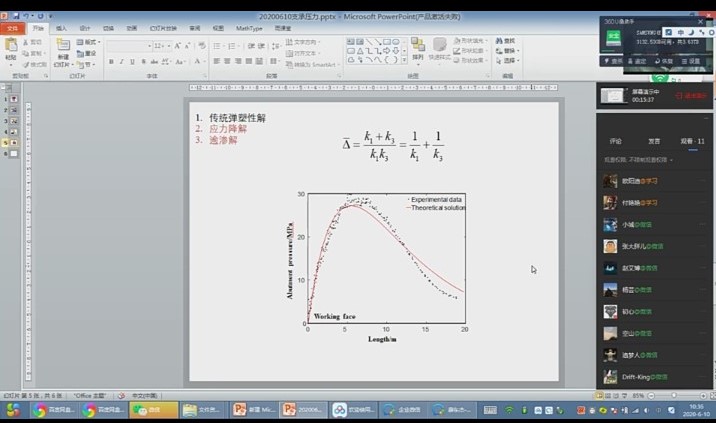Viewport: 716px width, 423px height.
Task: Decrease font size with the small A icon
Action: tap(188, 46)
